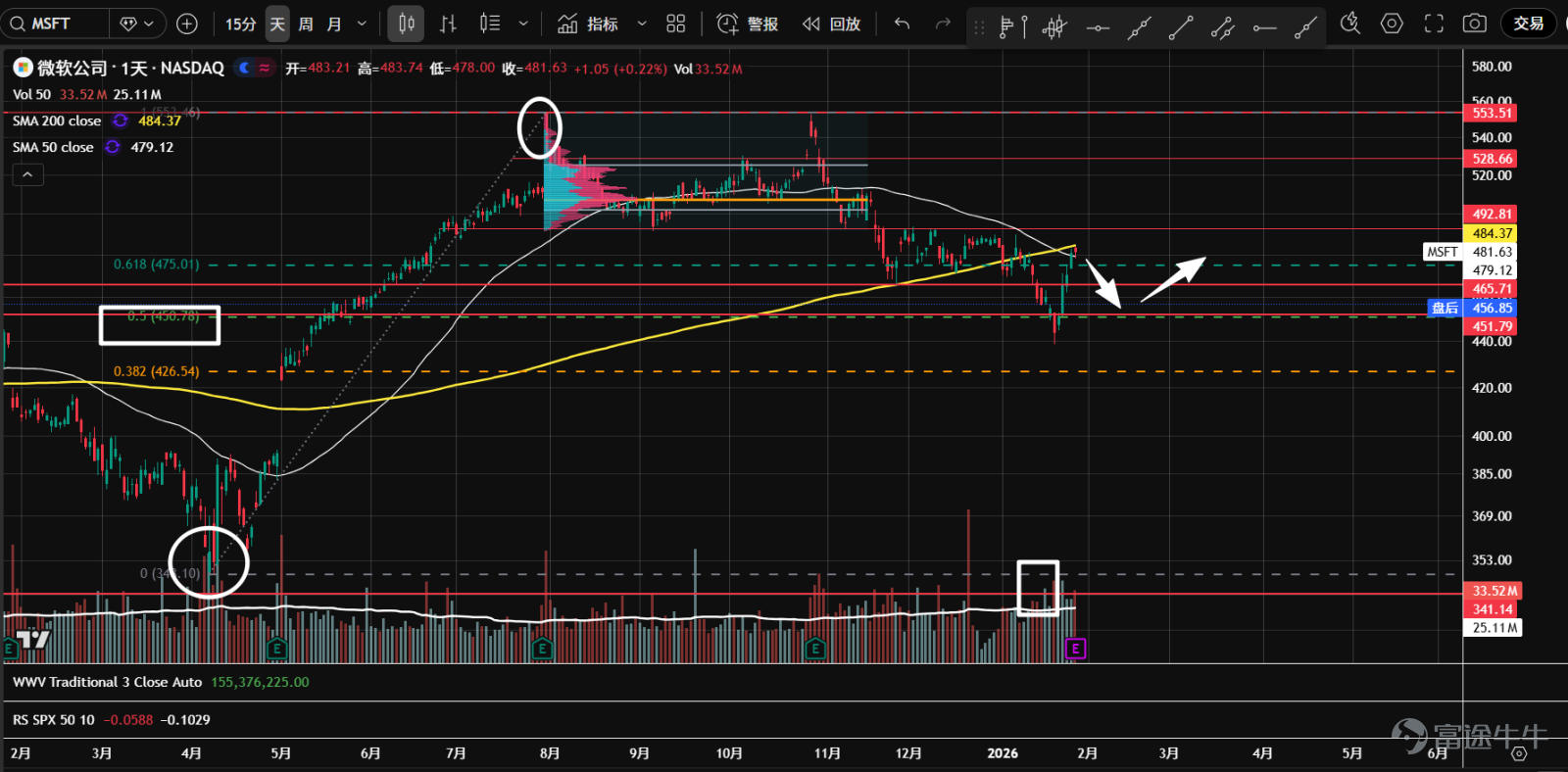
Task: Open the MSFT symbol search
Action: (54, 24)
